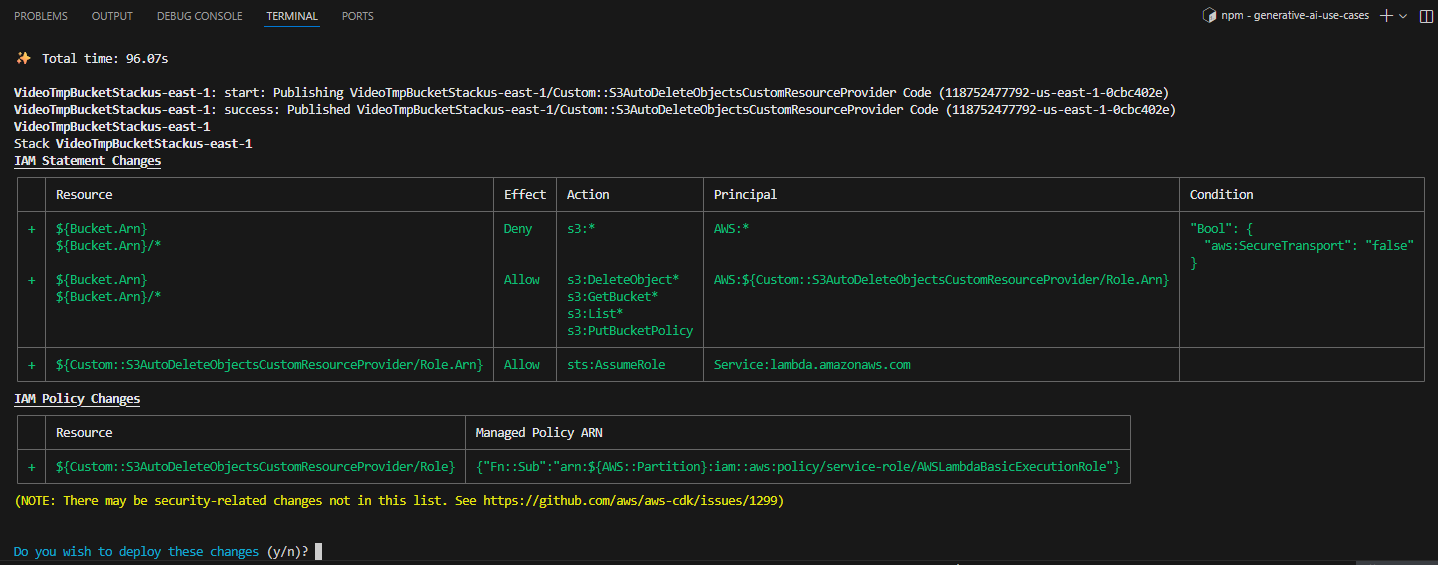
Task: Click the IAM Statement Changes heading
Action: pos(87,161)
